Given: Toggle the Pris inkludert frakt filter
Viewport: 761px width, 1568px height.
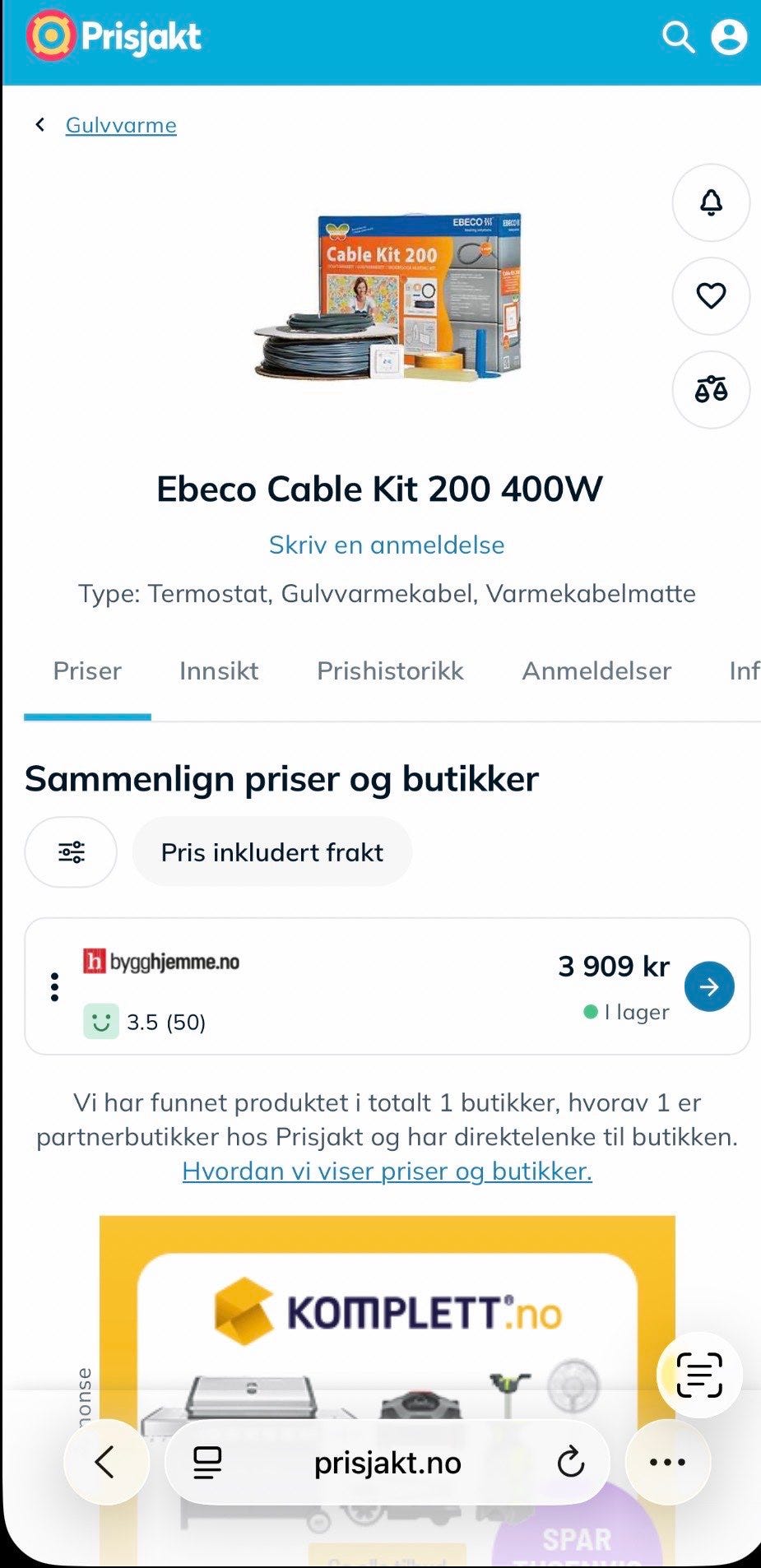Looking at the screenshot, I should coord(272,852).
